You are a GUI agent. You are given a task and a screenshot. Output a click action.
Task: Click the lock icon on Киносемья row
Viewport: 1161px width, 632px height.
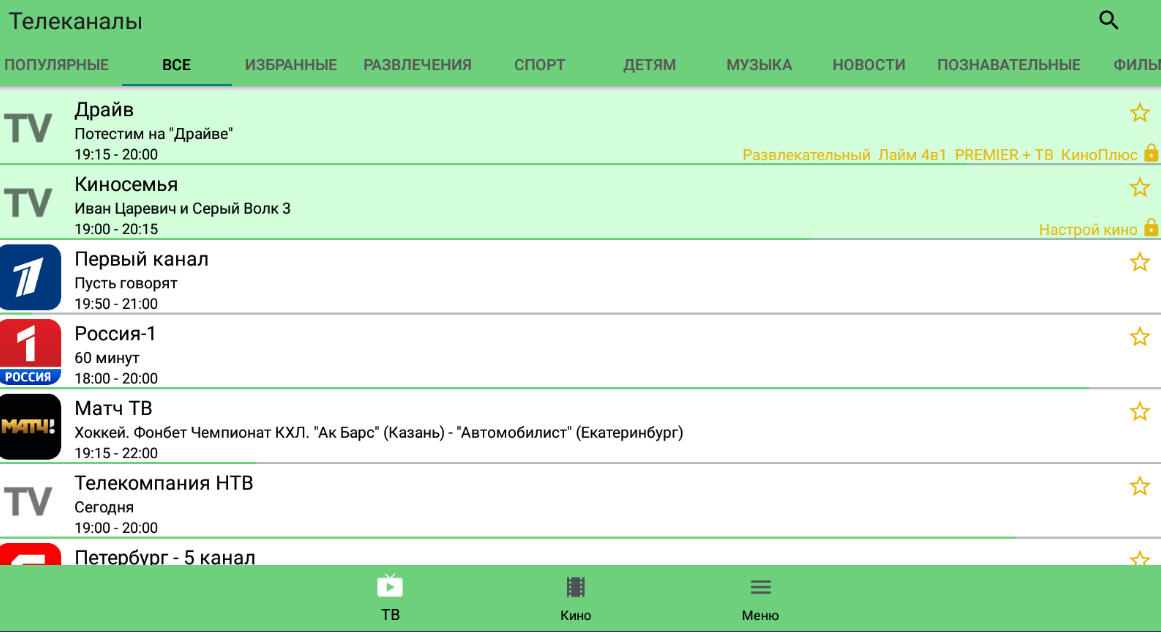click(1151, 228)
